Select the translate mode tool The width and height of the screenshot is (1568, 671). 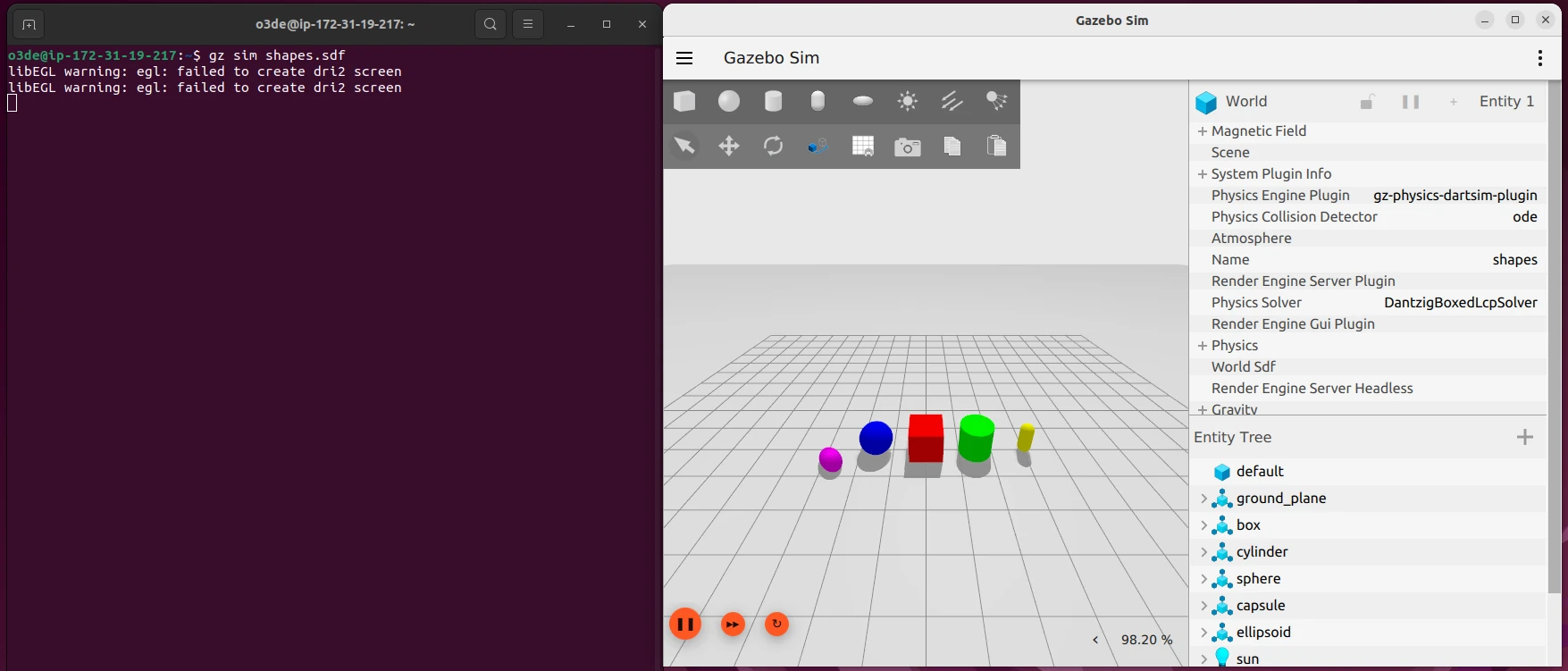[x=729, y=147]
